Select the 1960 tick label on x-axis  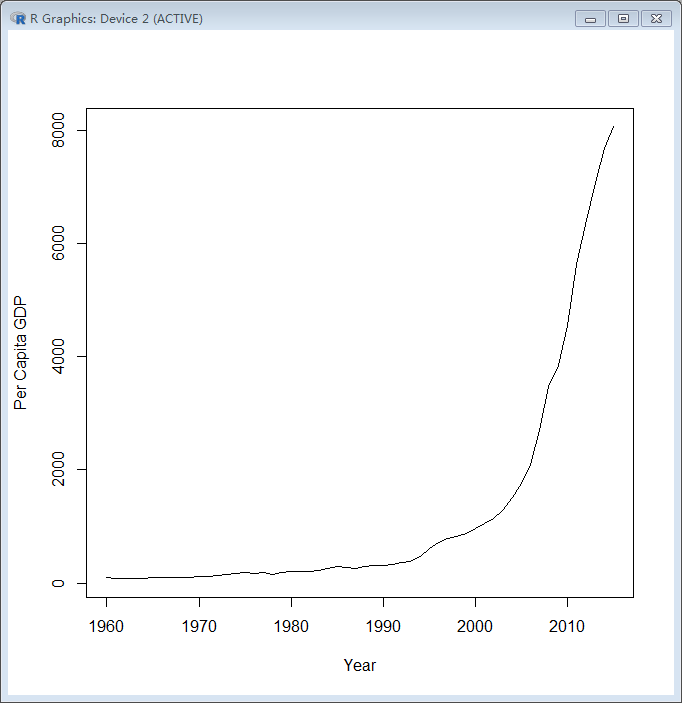coord(107,627)
